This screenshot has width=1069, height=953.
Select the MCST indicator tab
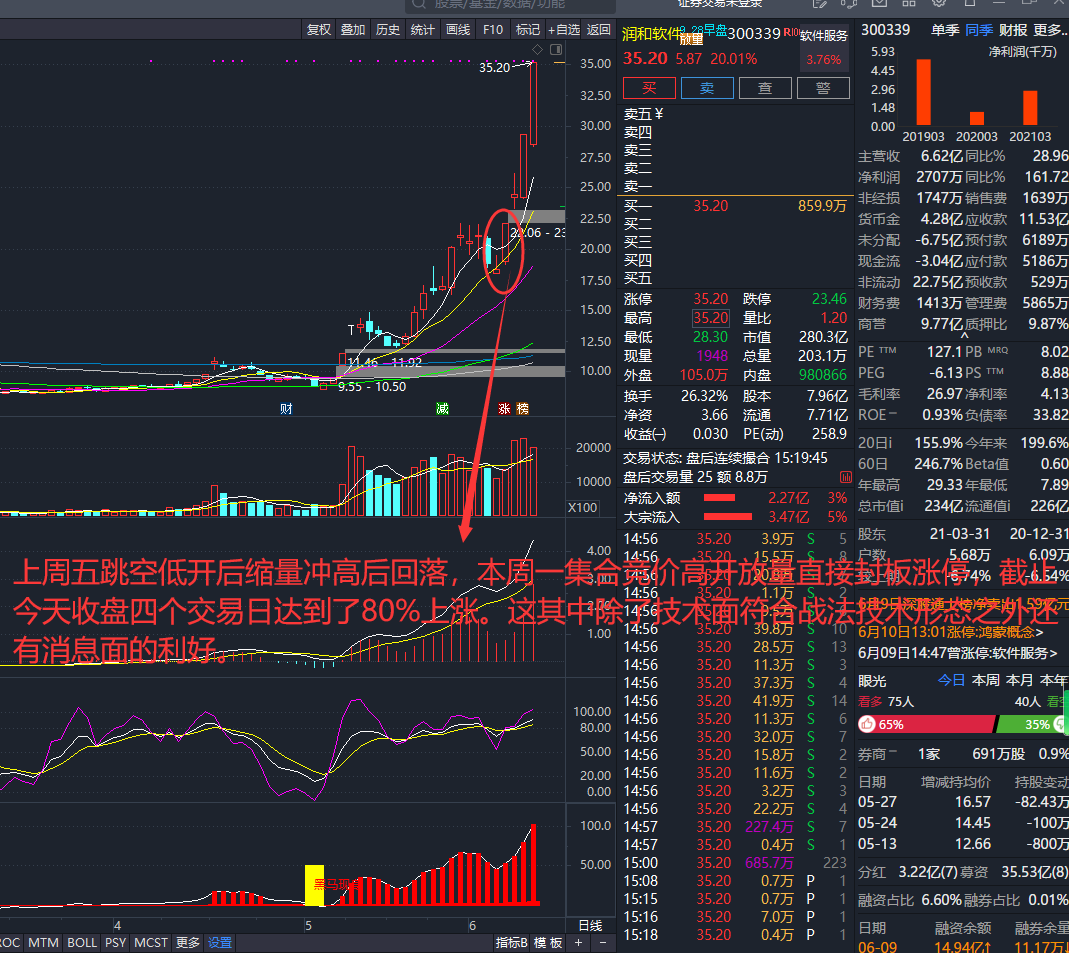(151, 943)
